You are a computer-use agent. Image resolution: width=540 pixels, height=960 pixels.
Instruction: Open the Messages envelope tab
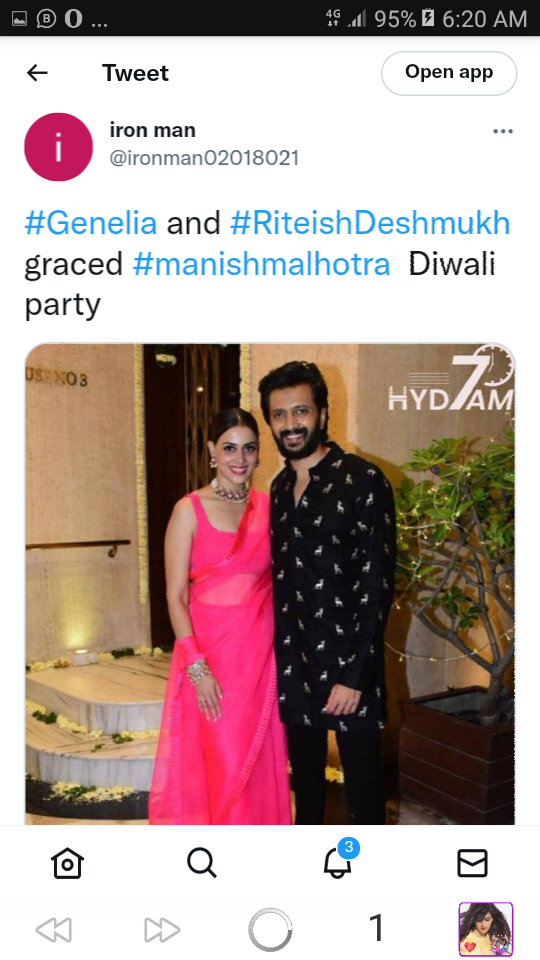tap(472, 863)
